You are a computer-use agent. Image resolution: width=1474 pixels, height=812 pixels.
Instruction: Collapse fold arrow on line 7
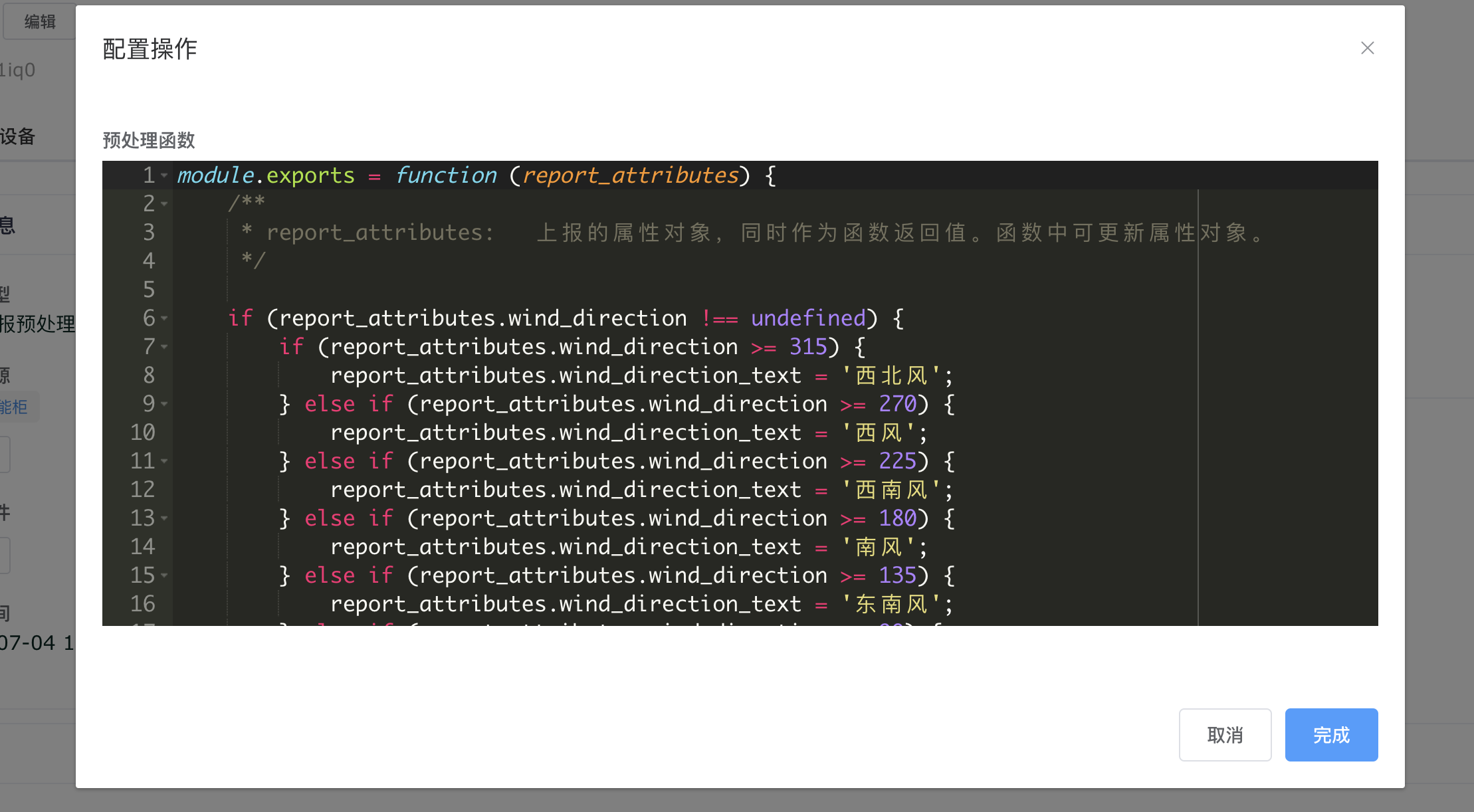[x=164, y=347]
